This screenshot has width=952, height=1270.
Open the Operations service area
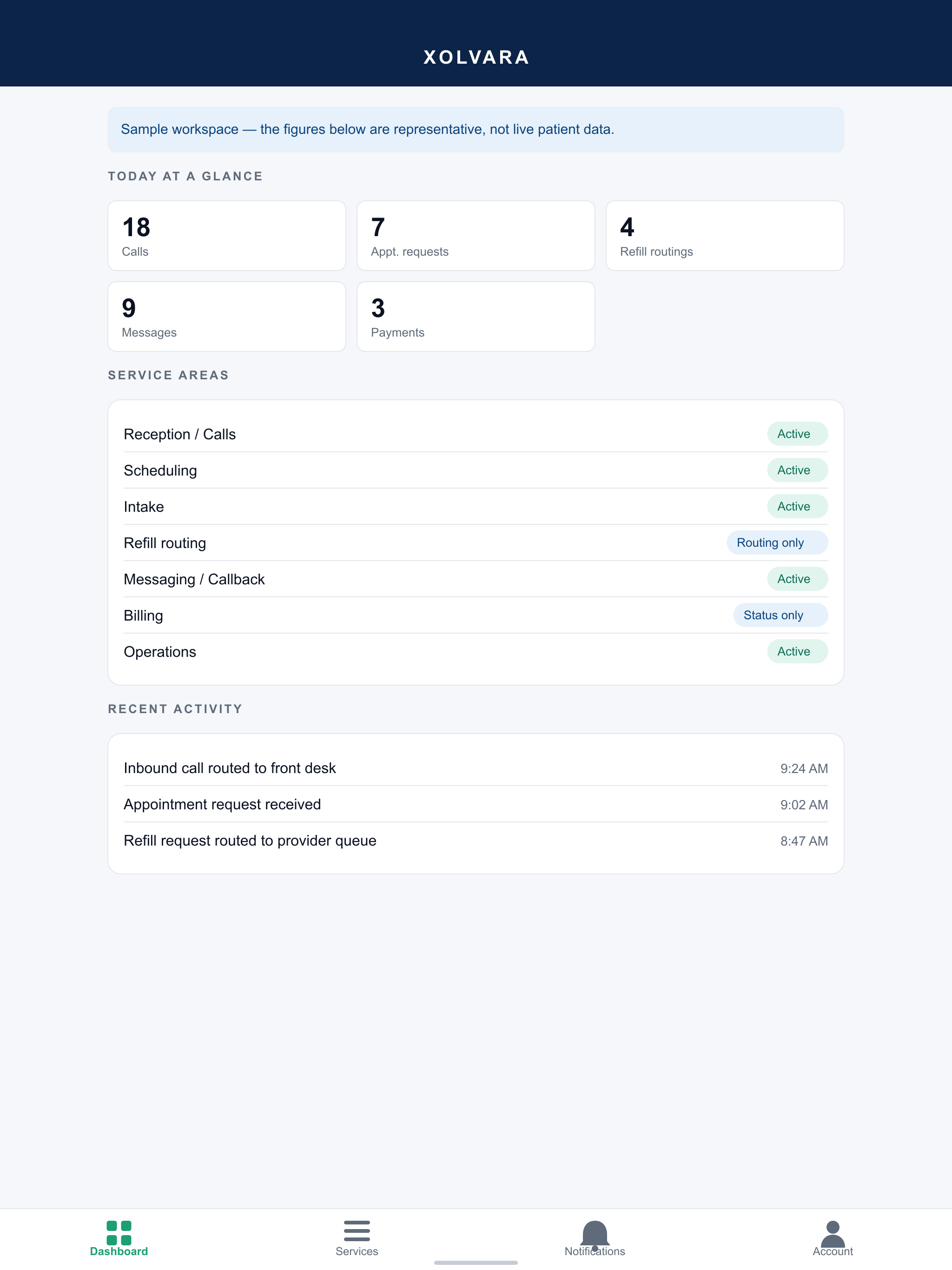(x=476, y=651)
